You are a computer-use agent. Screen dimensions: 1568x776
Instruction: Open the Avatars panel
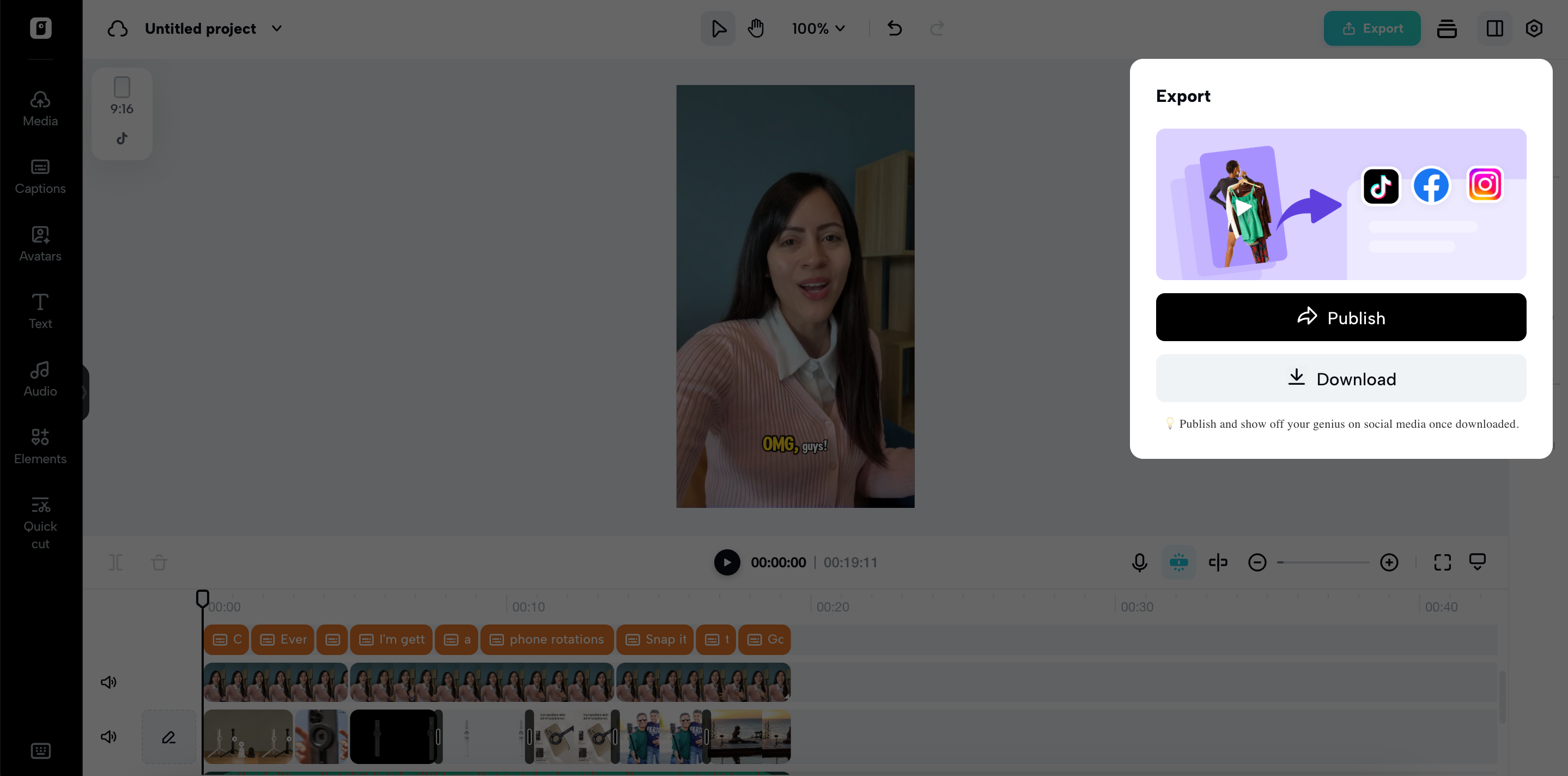click(x=40, y=244)
